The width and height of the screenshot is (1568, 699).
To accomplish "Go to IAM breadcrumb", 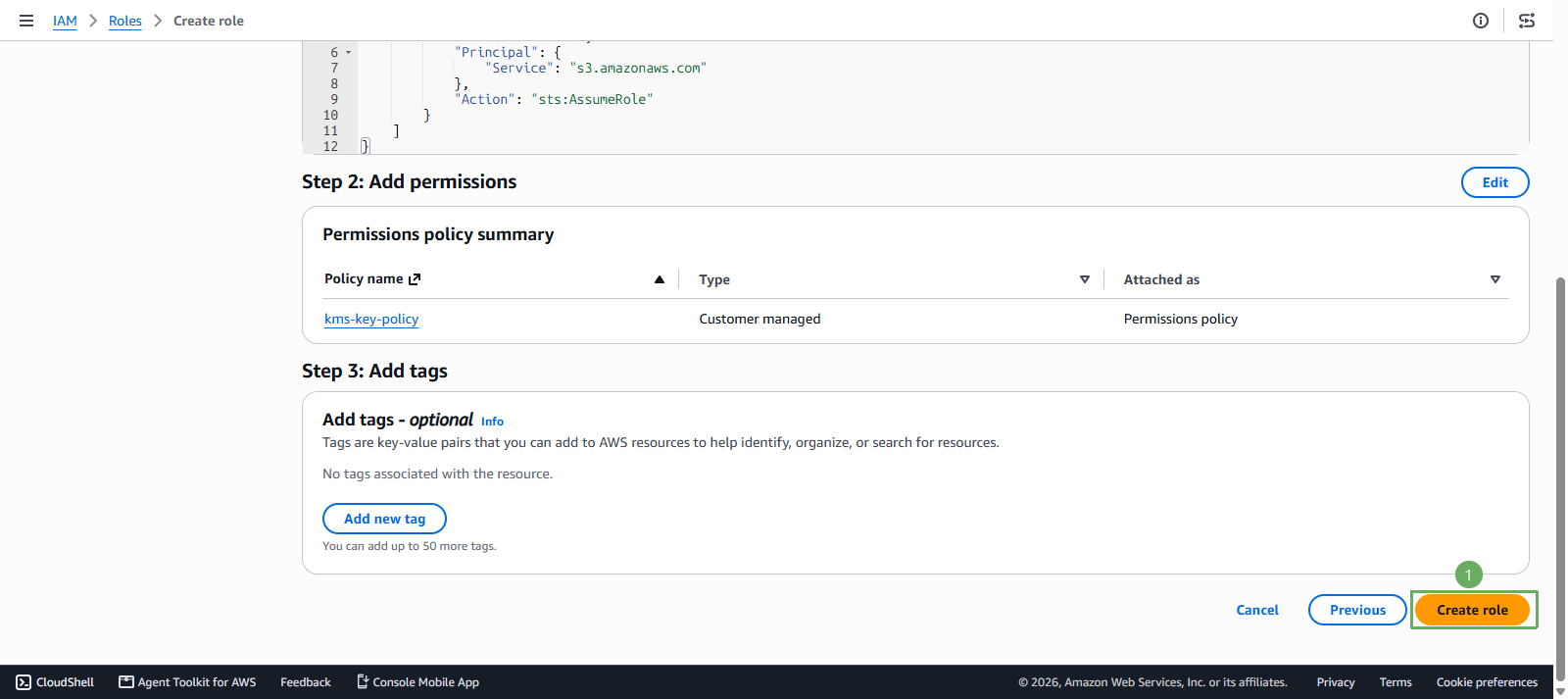I will [65, 21].
